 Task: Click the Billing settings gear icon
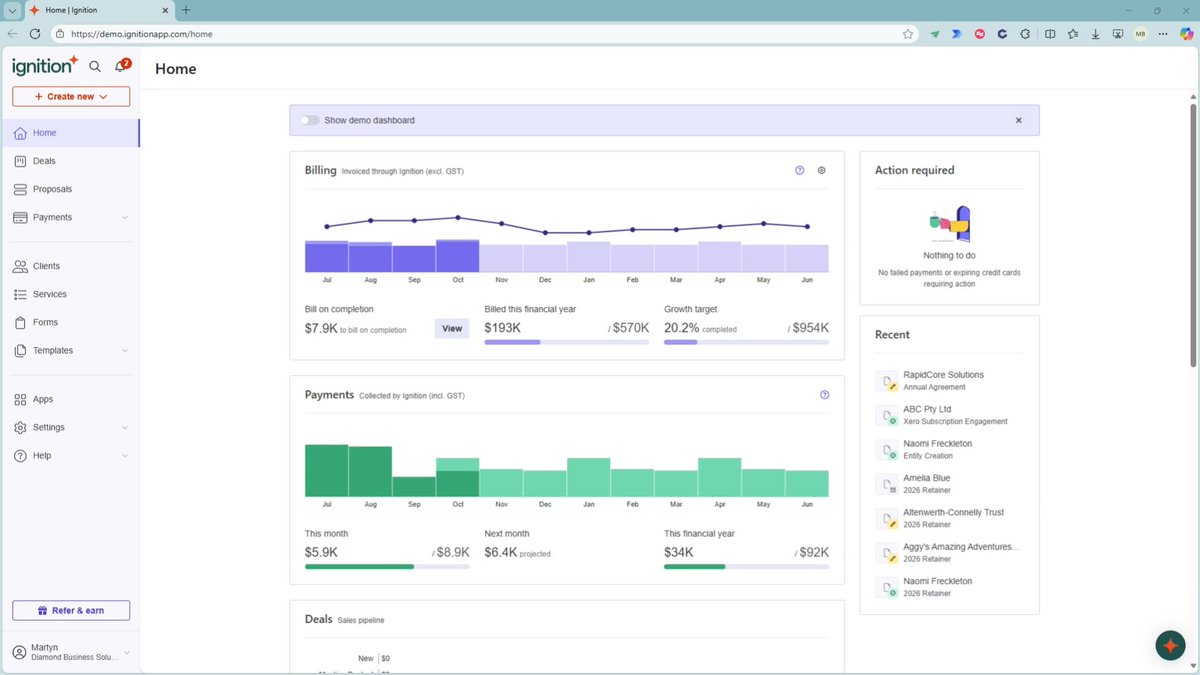[822, 170]
